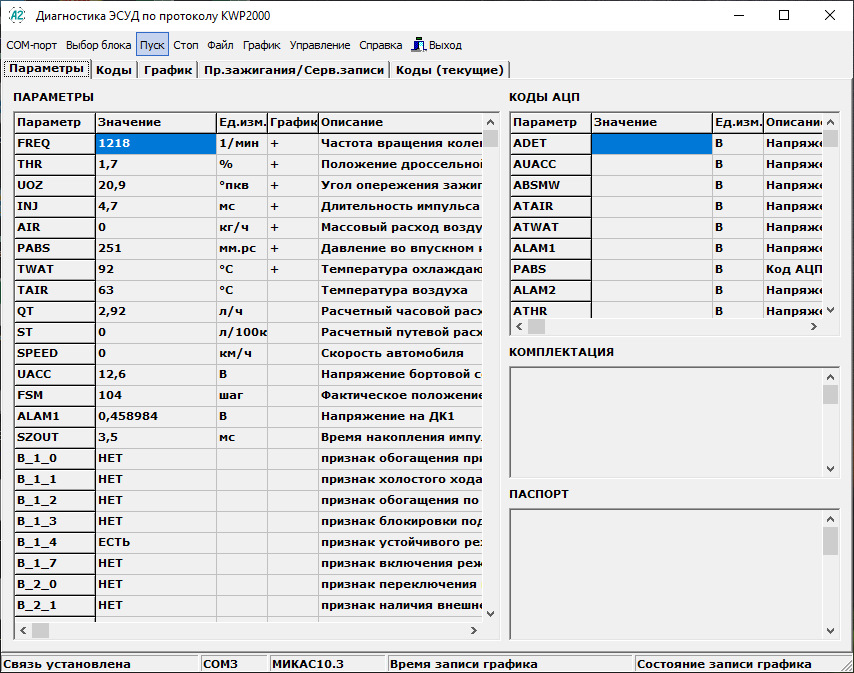Select the TWAT value 92
Viewport: 854px width, 673px height.
(156, 269)
